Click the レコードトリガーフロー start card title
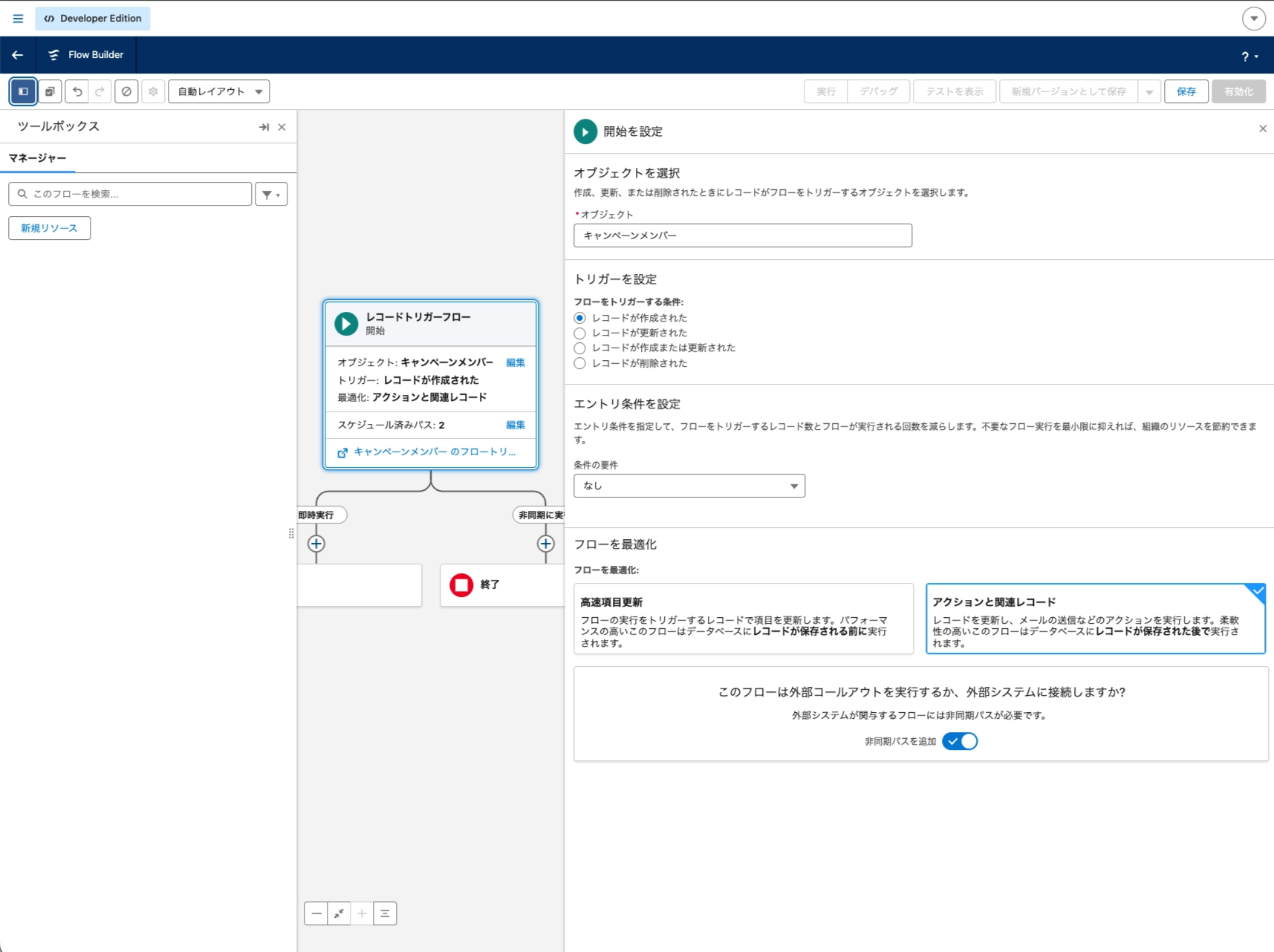 pyautogui.click(x=418, y=317)
